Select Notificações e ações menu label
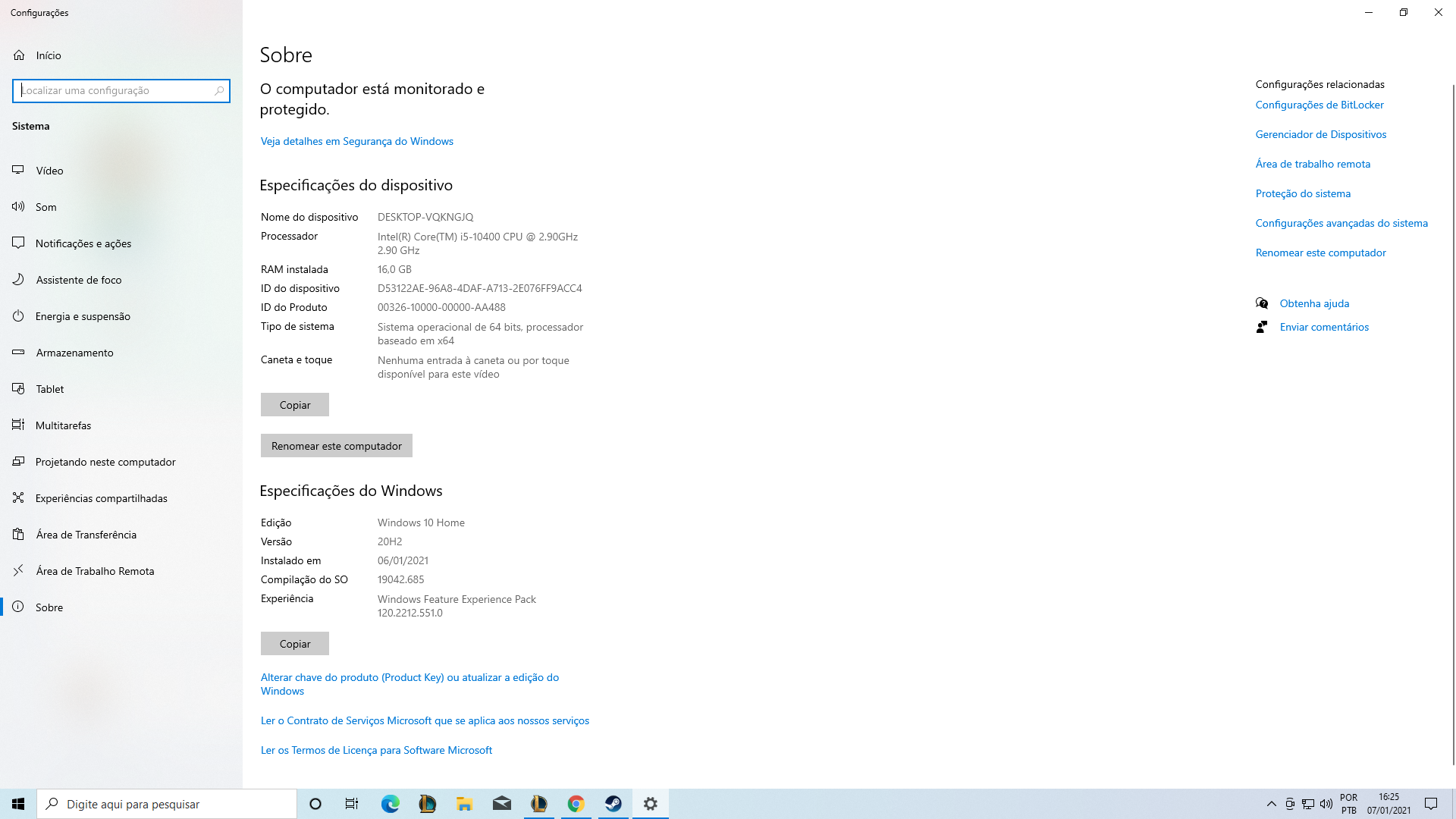This screenshot has width=1456, height=819. click(x=83, y=243)
